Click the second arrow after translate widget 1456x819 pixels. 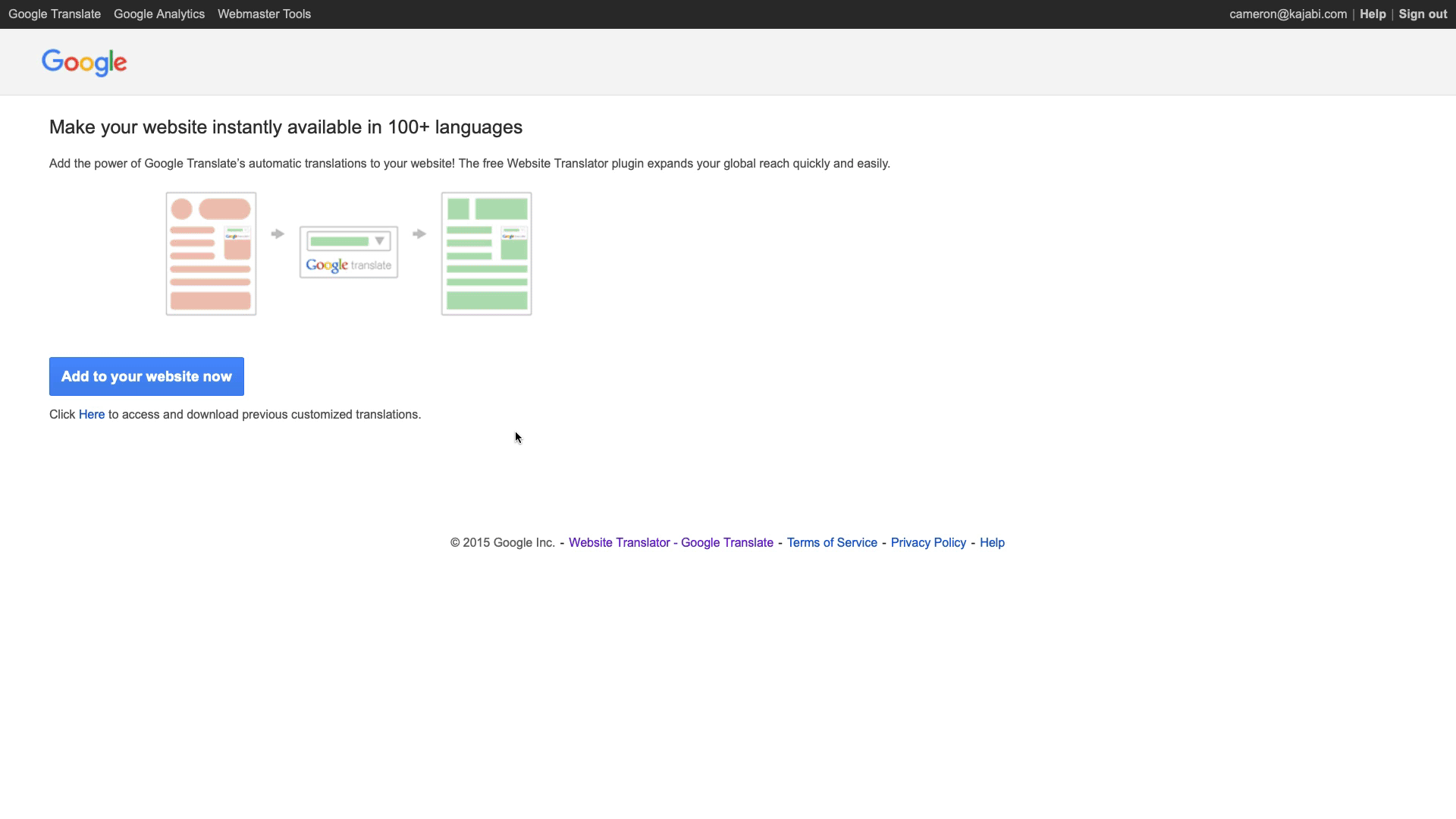click(419, 234)
